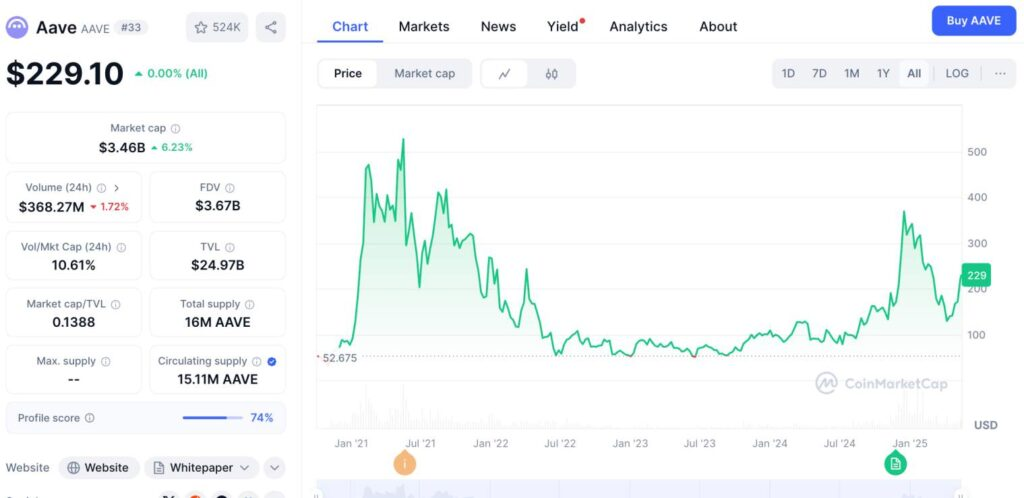This screenshot has height=498, width=1024.
Task: Open the Whitepaper dropdown
Action: tap(202, 468)
